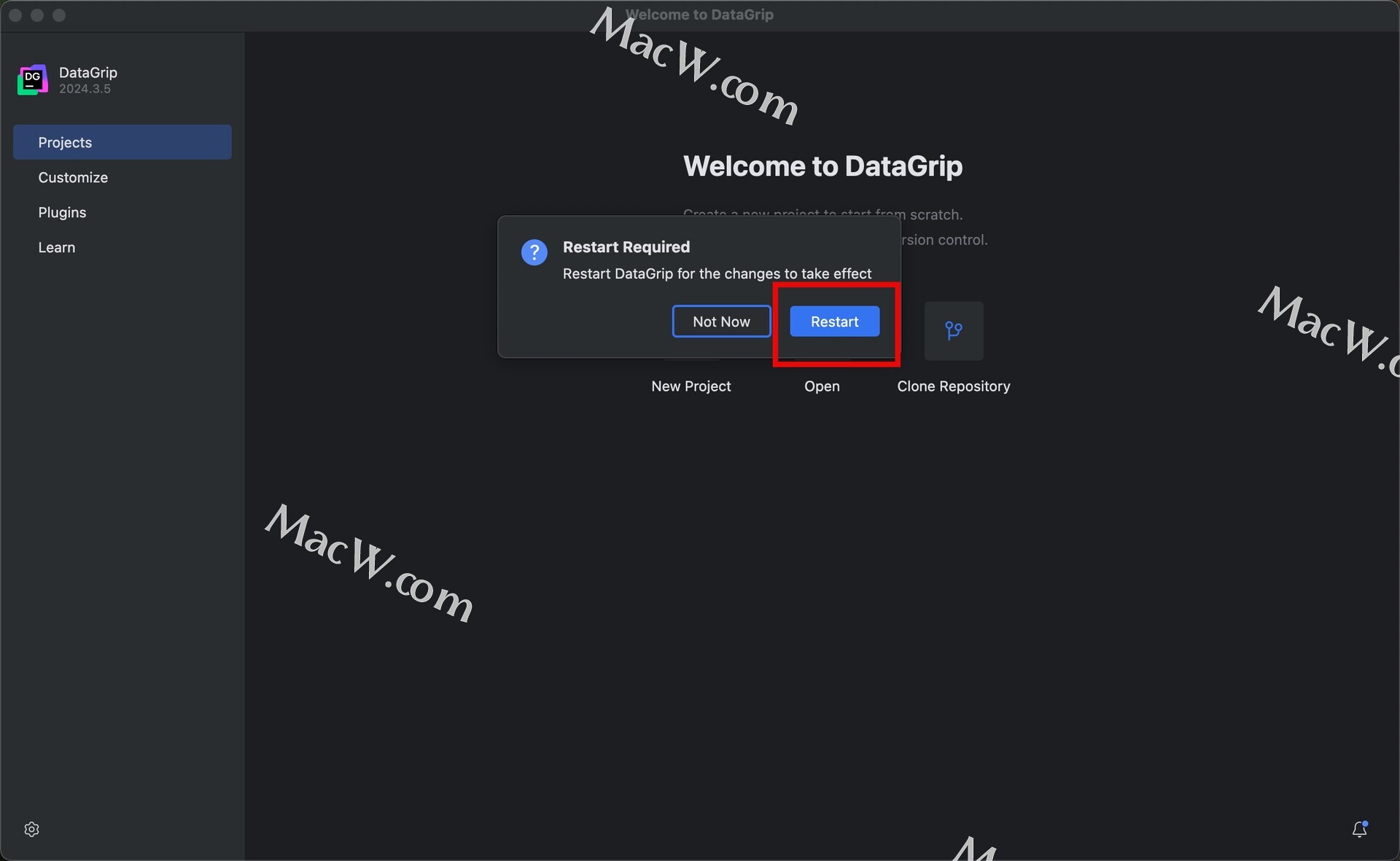
Task: Click the Welcome to DataGrip heading
Action: coord(822,166)
